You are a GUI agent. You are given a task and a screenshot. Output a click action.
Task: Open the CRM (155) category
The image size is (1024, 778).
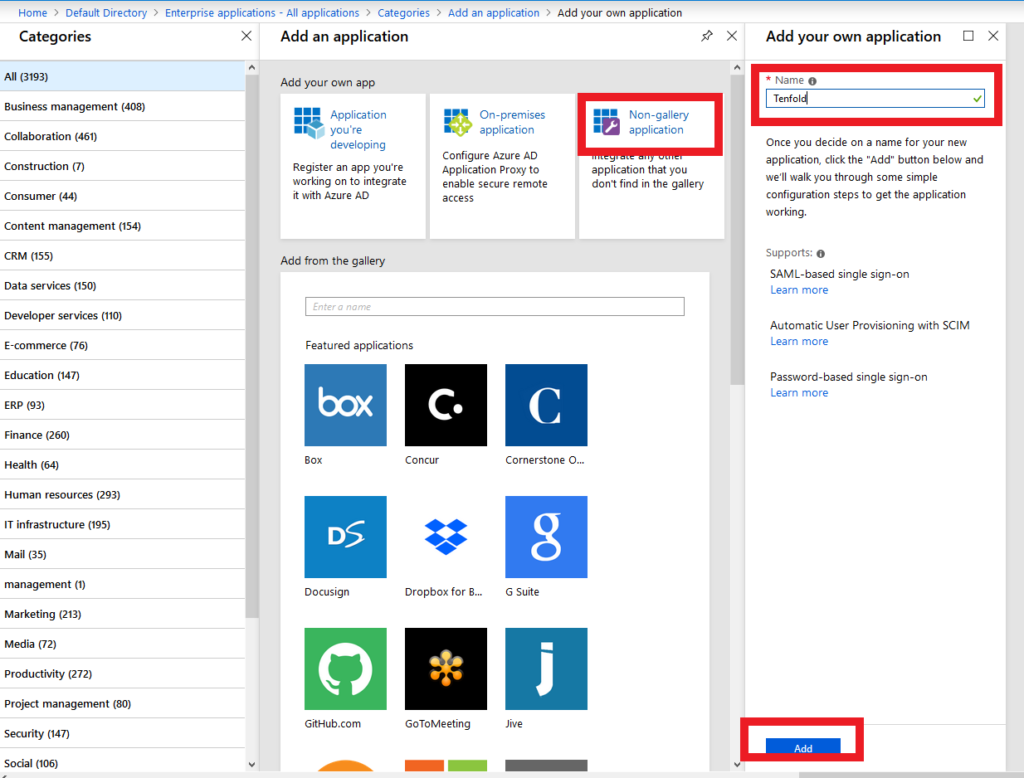pyautogui.click(x=122, y=255)
